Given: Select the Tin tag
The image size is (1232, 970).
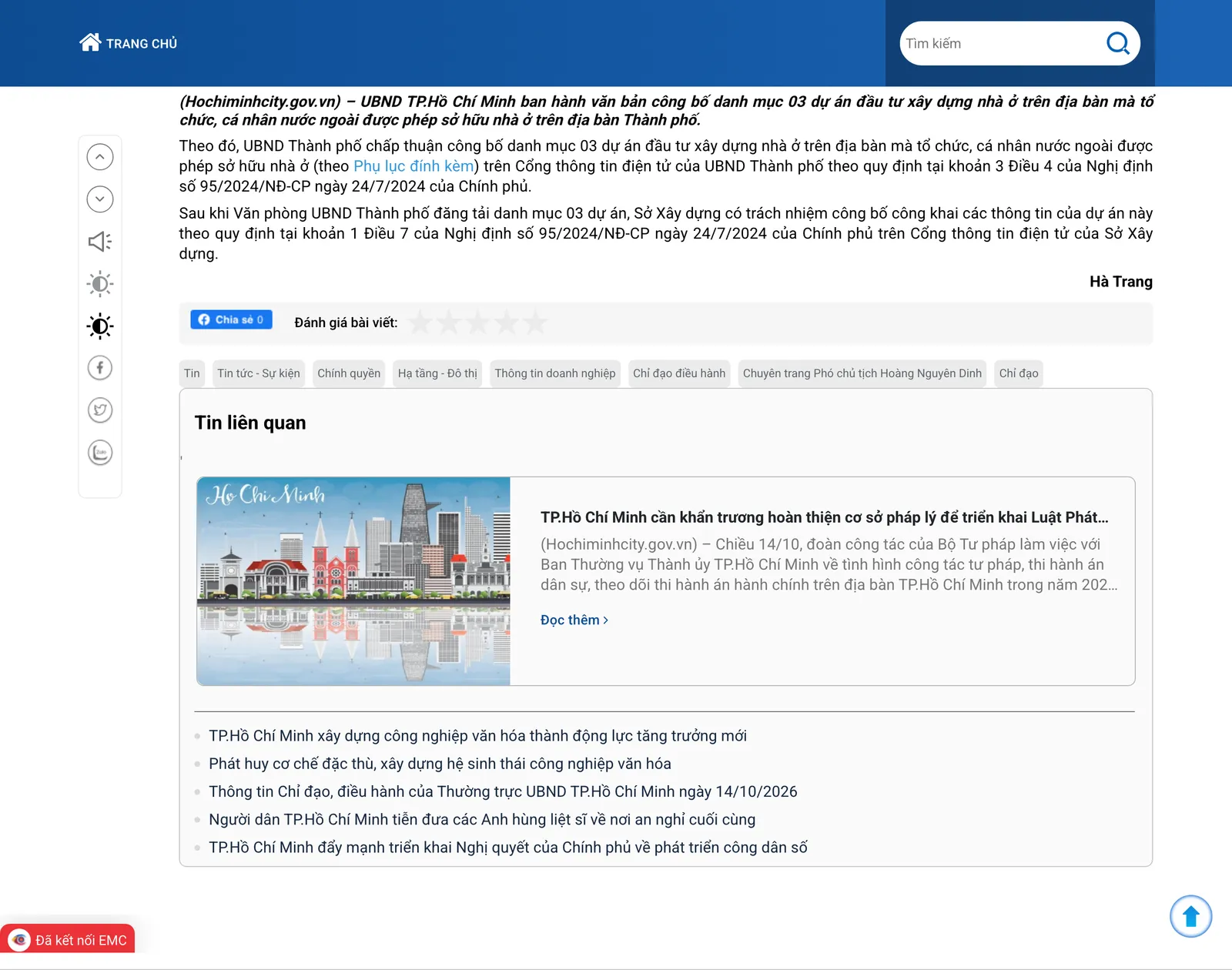Looking at the screenshot, I should point(192,373).
